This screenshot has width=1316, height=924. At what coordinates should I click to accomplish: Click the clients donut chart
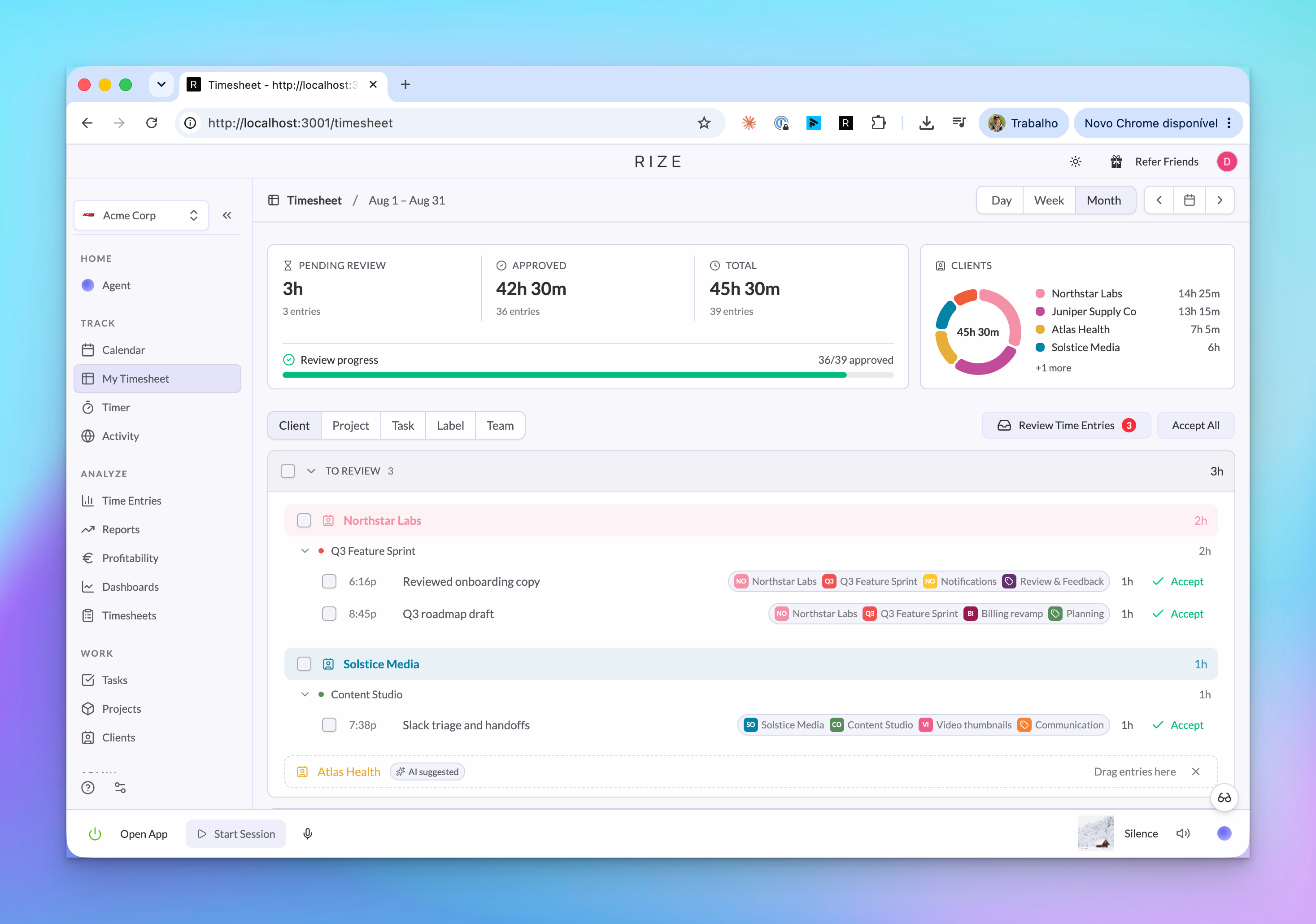coord(978,332)
